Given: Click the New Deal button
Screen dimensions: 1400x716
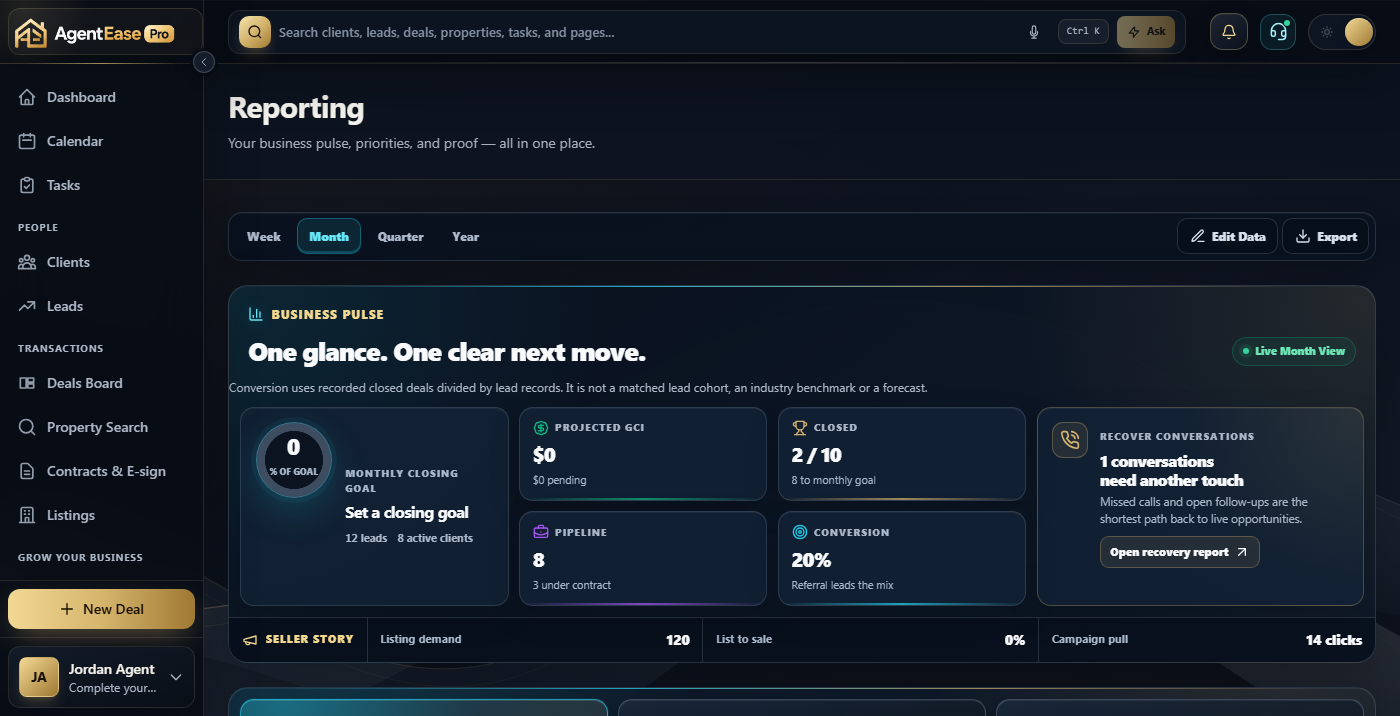Looking at the screenshot, I should click(x=101, y=609).
